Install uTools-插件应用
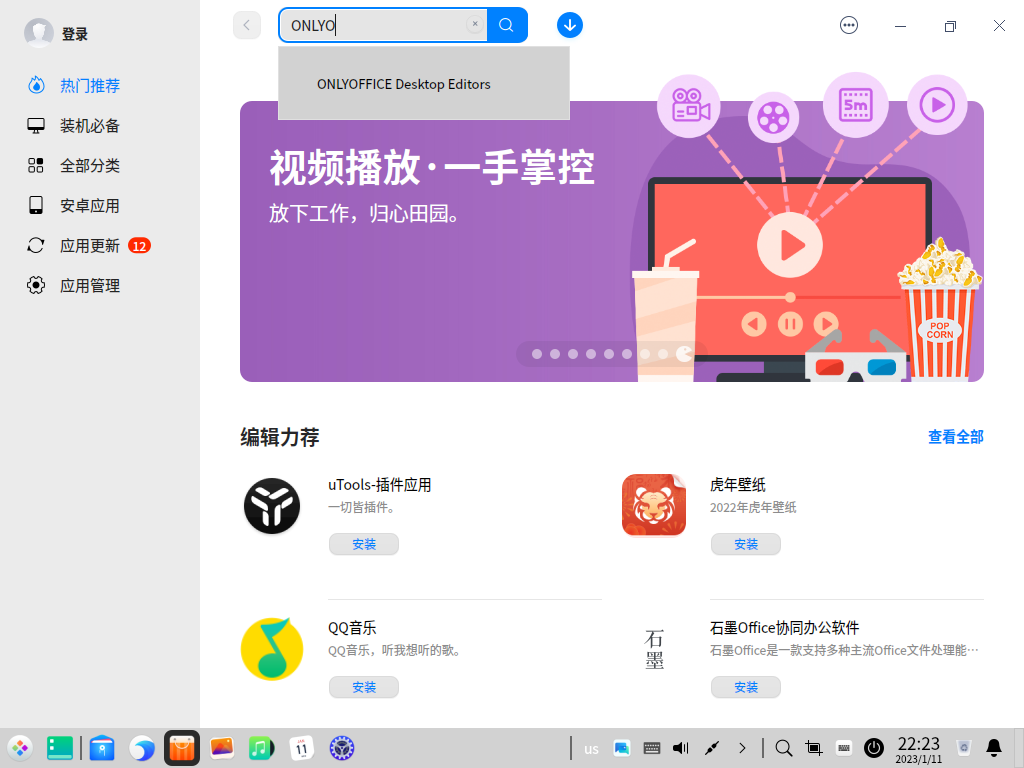 364,544
